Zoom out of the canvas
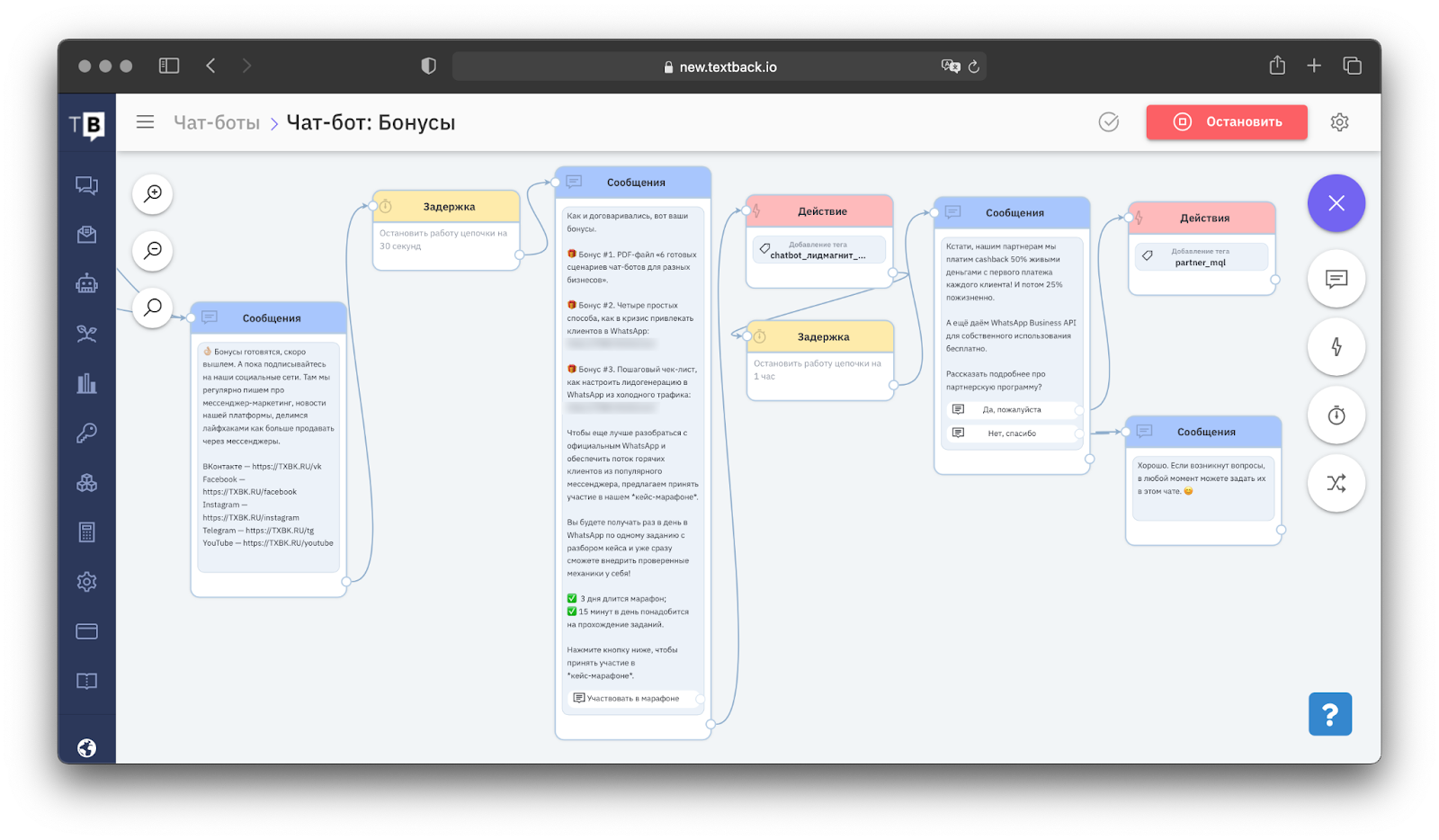Image resolution: width=1439 pixels, height=840 pixels. tap(153, 251)
